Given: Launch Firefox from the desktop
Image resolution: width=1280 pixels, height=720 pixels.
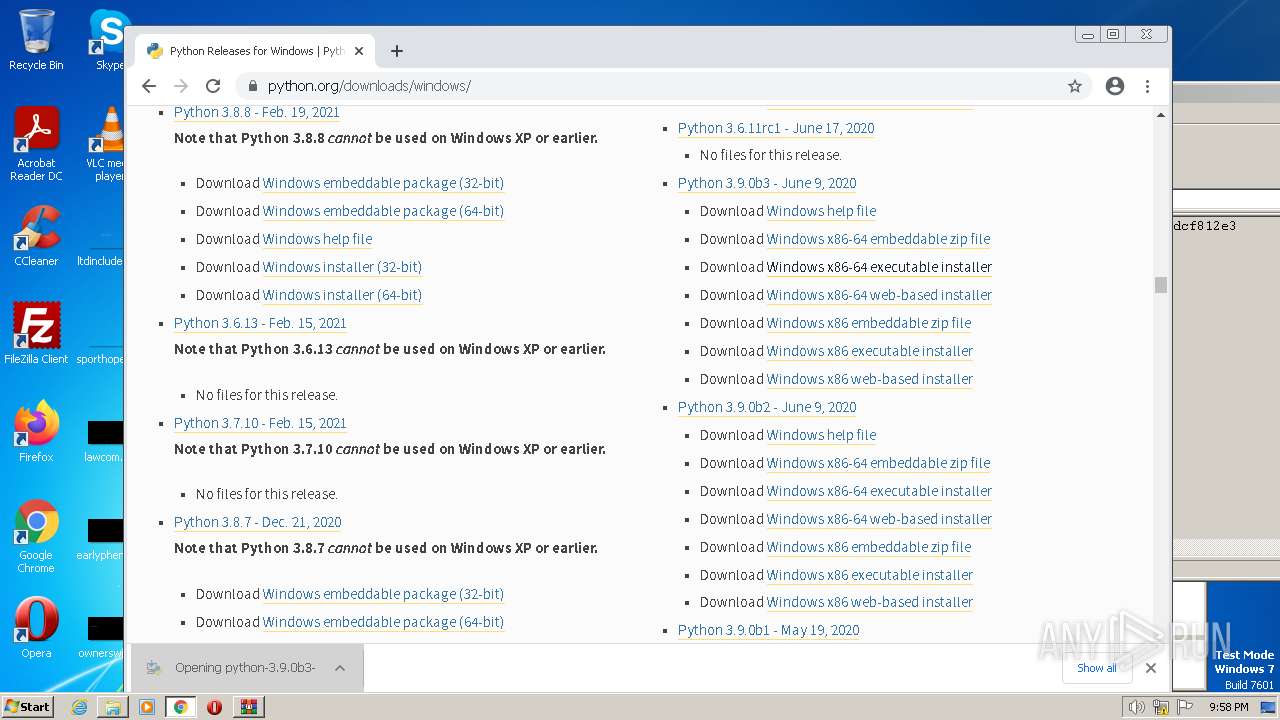Looking at the screenshot, I should pyautogui.click(x=36, y=432).
